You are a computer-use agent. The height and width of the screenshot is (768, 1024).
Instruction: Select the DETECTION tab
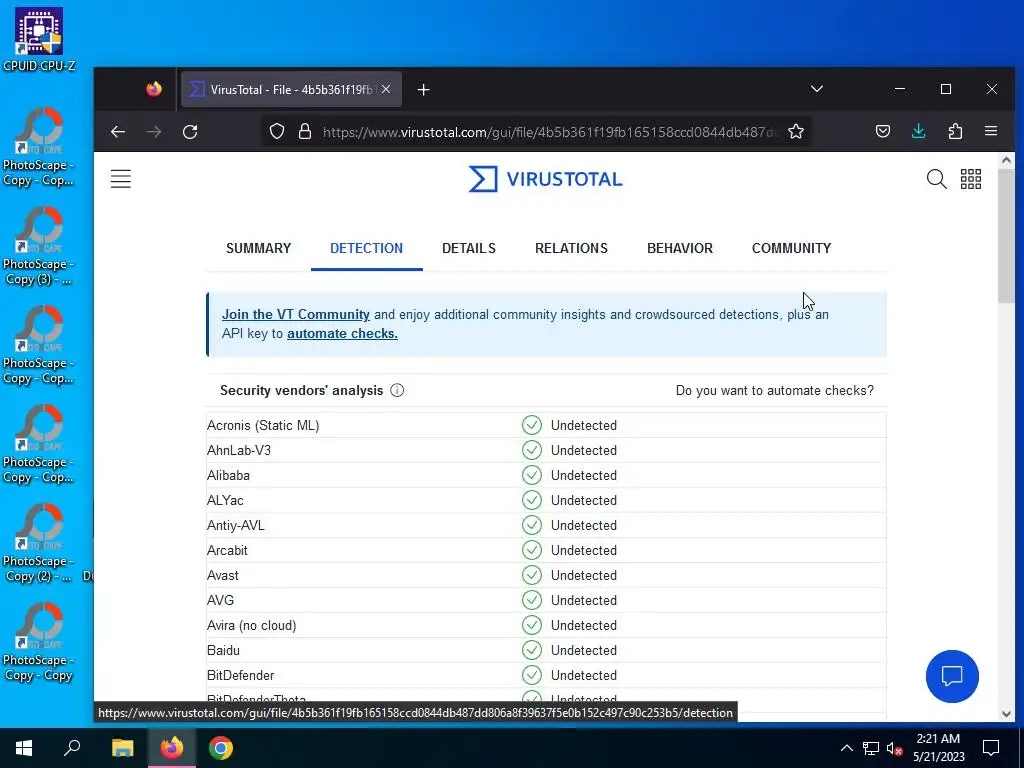tap(366, 248)
